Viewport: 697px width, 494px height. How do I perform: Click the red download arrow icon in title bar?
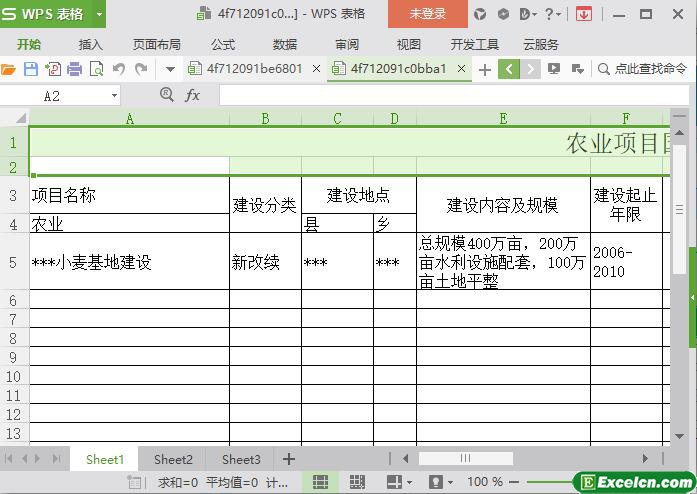coord(584,14)
